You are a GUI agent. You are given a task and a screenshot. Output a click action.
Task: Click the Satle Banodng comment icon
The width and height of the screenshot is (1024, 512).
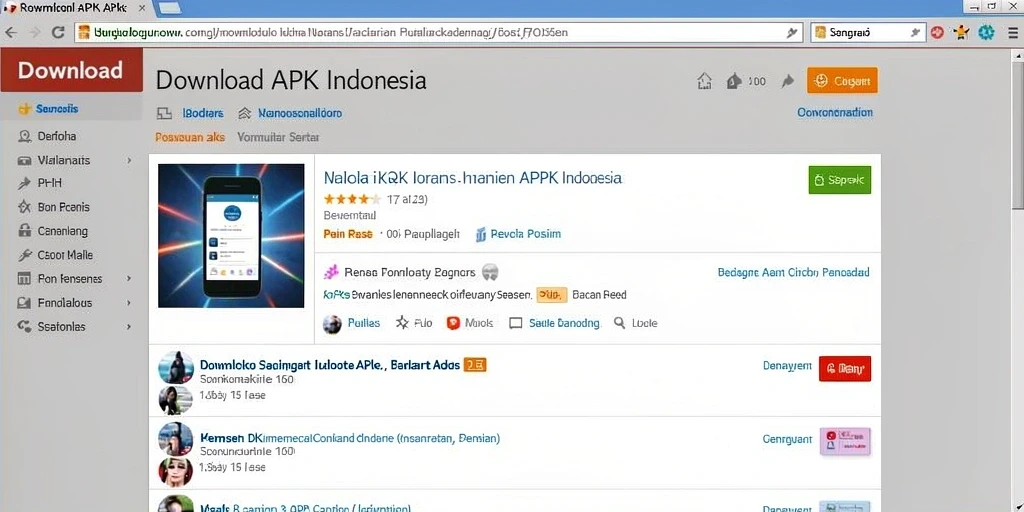point(515,323)
